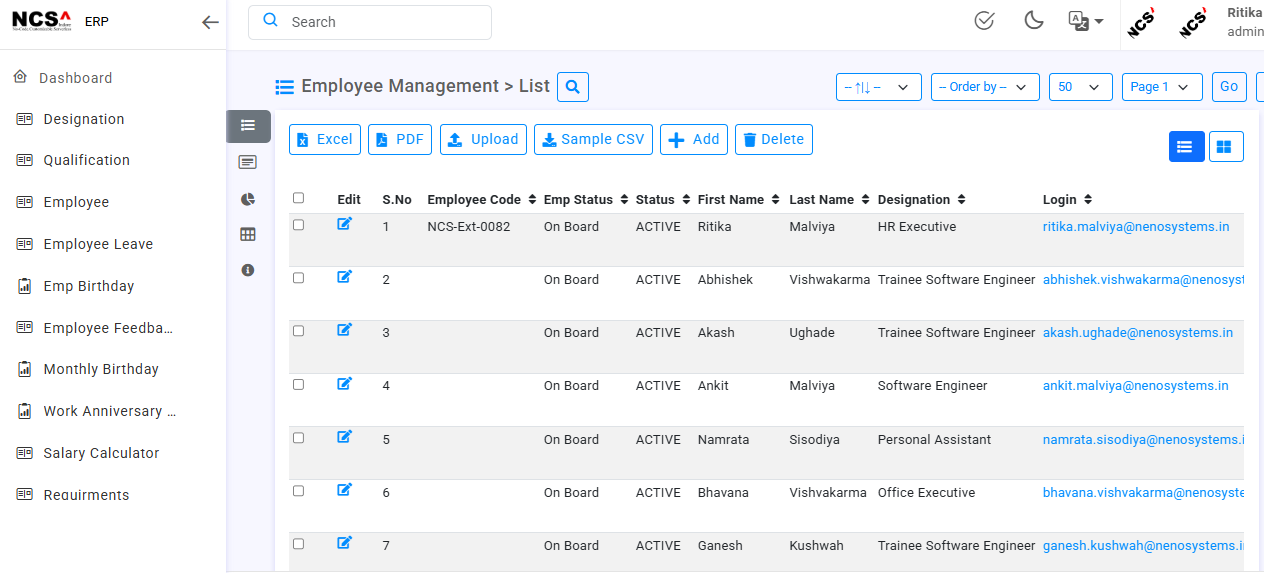The width and height of the screenshot is (1264, 573).
Task: Open table layout icon in side strip
Action: 248,234
